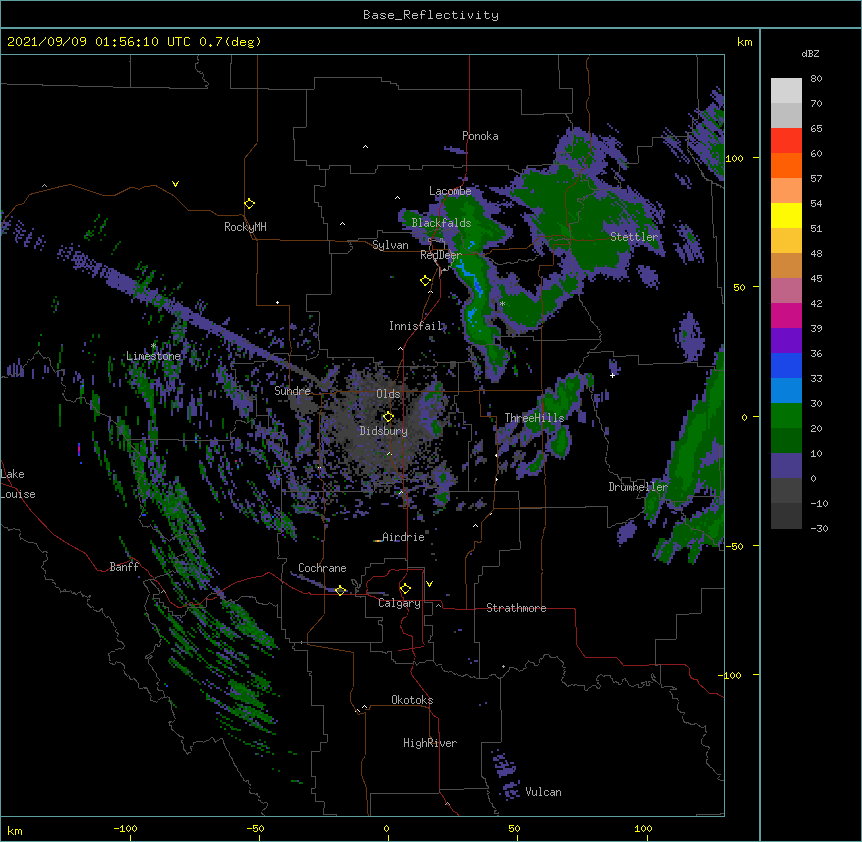Screen dimensions: 862x842
Task: Click the white plus marker north of Drumheller
Action: point(612,375)
